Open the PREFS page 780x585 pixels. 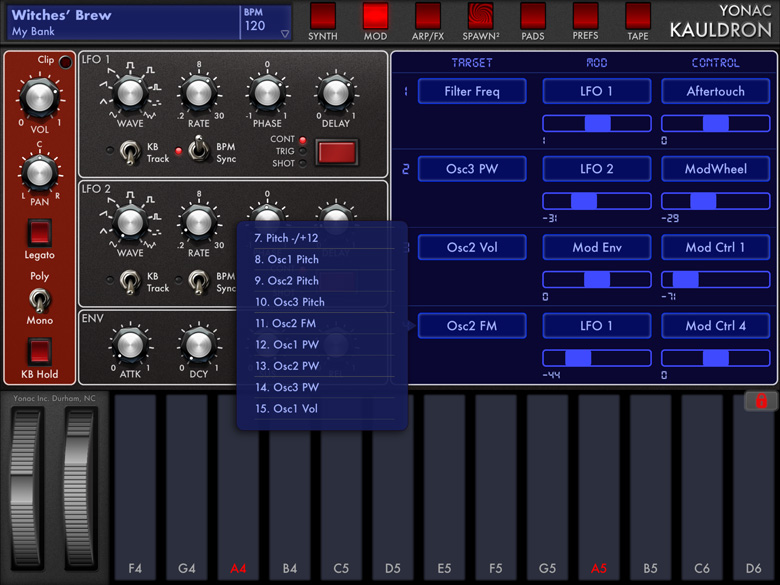(x=585, y=16)
